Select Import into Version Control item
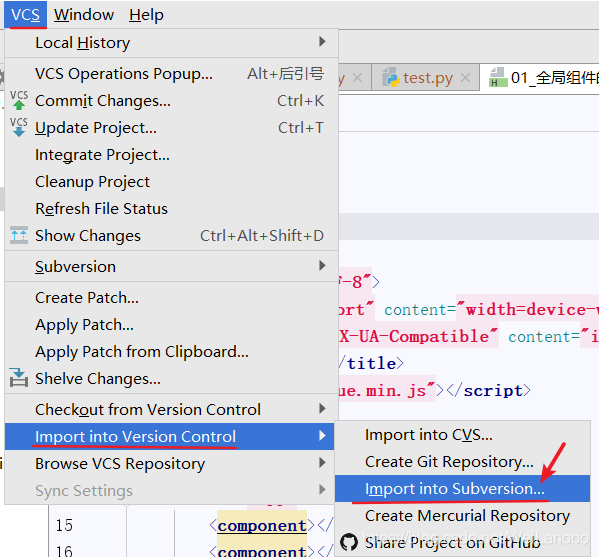The image size is (599, 557). 170,436
